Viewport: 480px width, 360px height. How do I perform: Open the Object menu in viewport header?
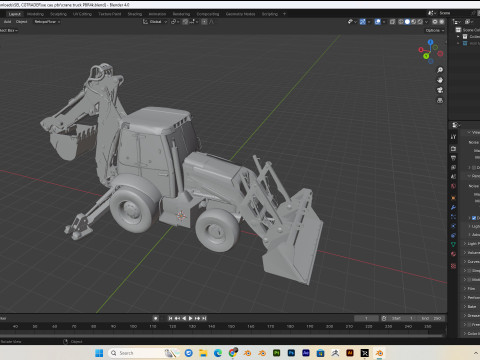click(x=22, y=22)
